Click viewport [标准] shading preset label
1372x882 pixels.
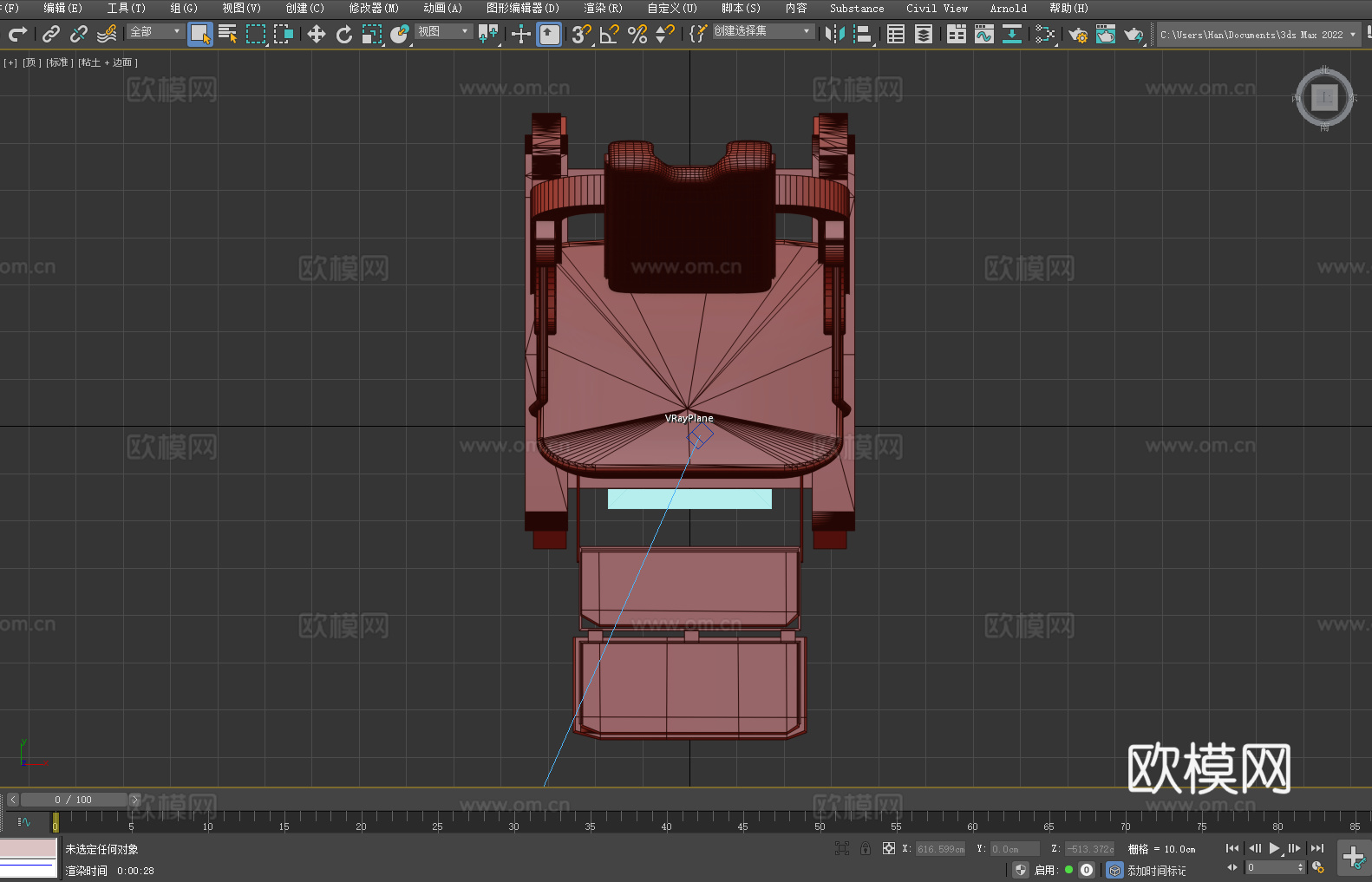[x=60, y=62]
